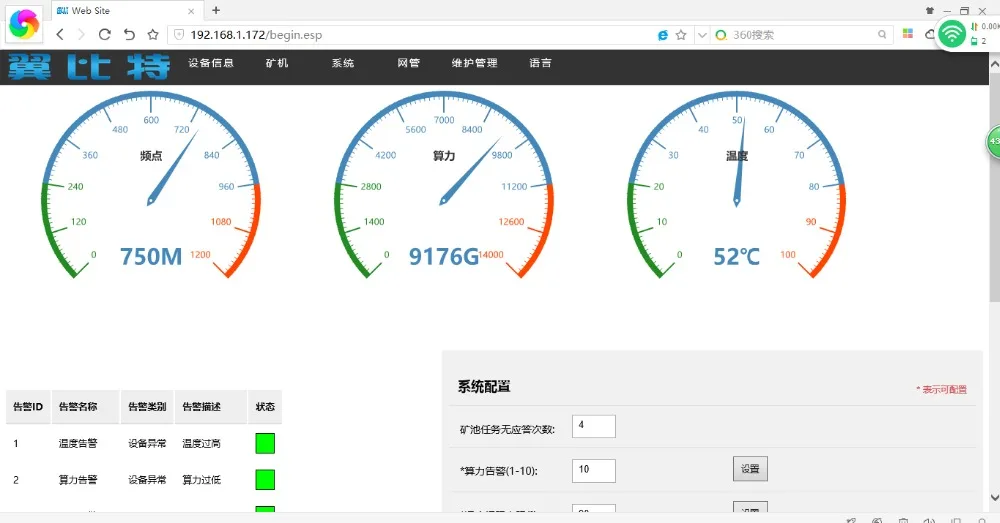Click the 360搜索 search box

pyautogui.click(x=802, y=35)
